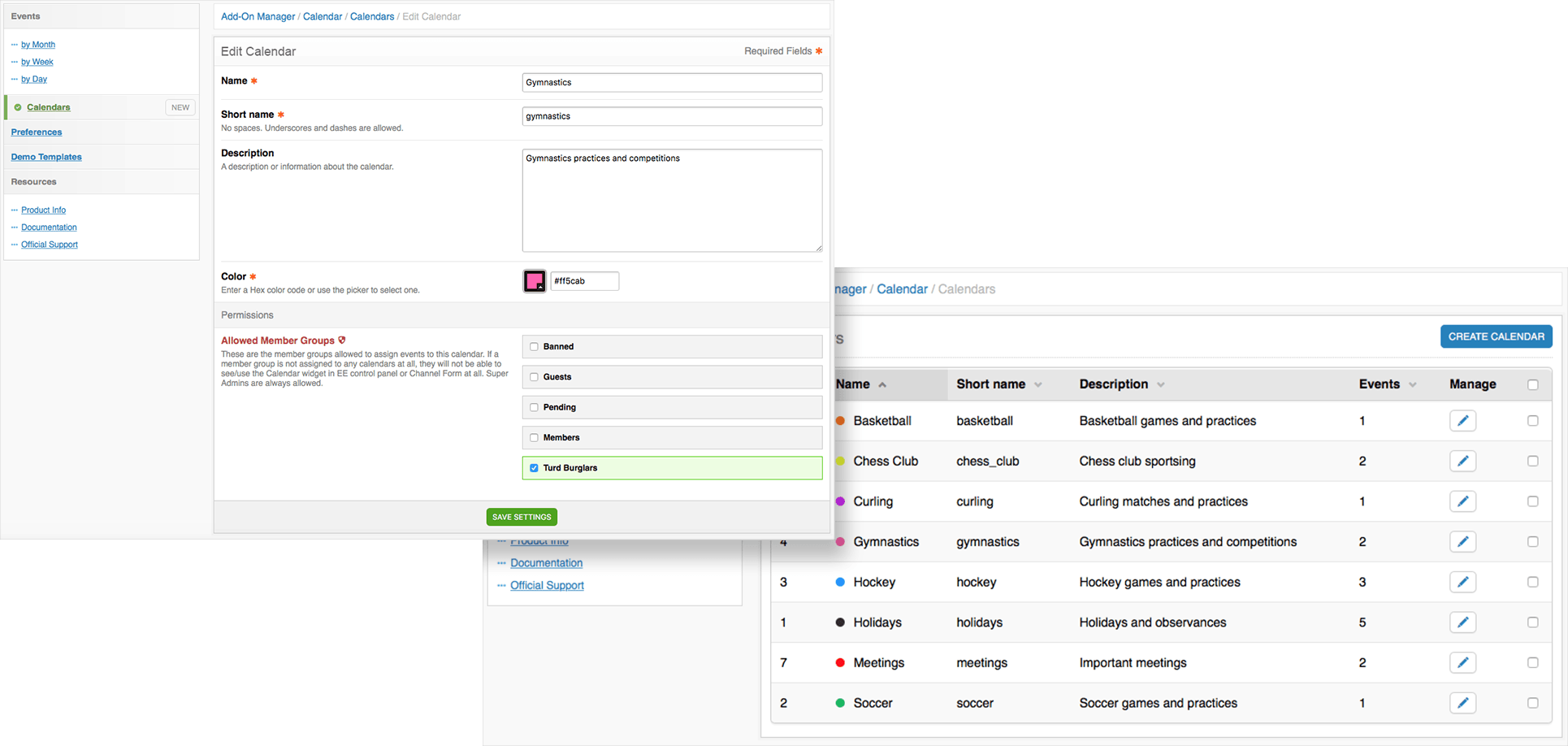Toggle select-all checkbox in Manage header
Image resolution: width=1568 pixels, height=746 pixels.
pos(1532,385)
